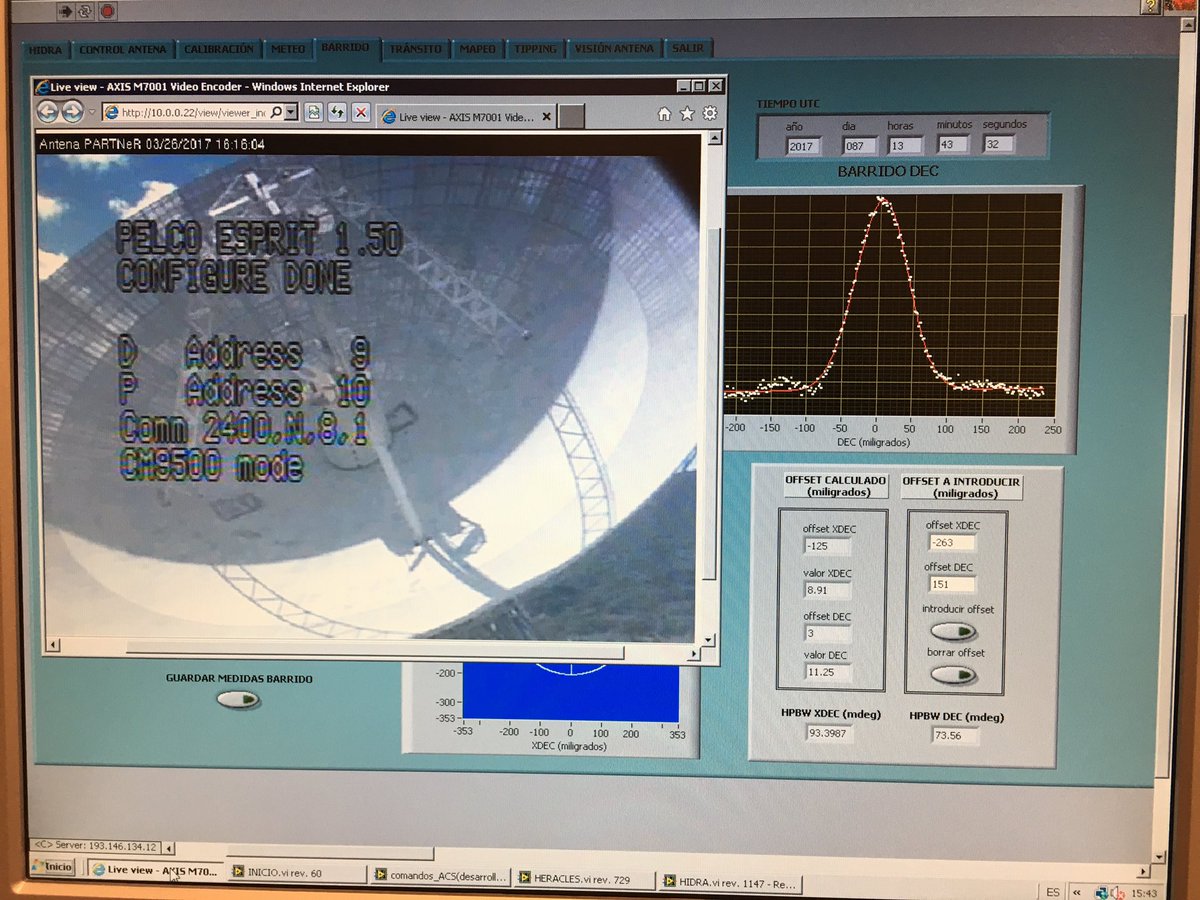Image resolution: width=1200 pixels, height=900 pixels.
Task: Click the SALIR tab
Action: coord(687,48)
